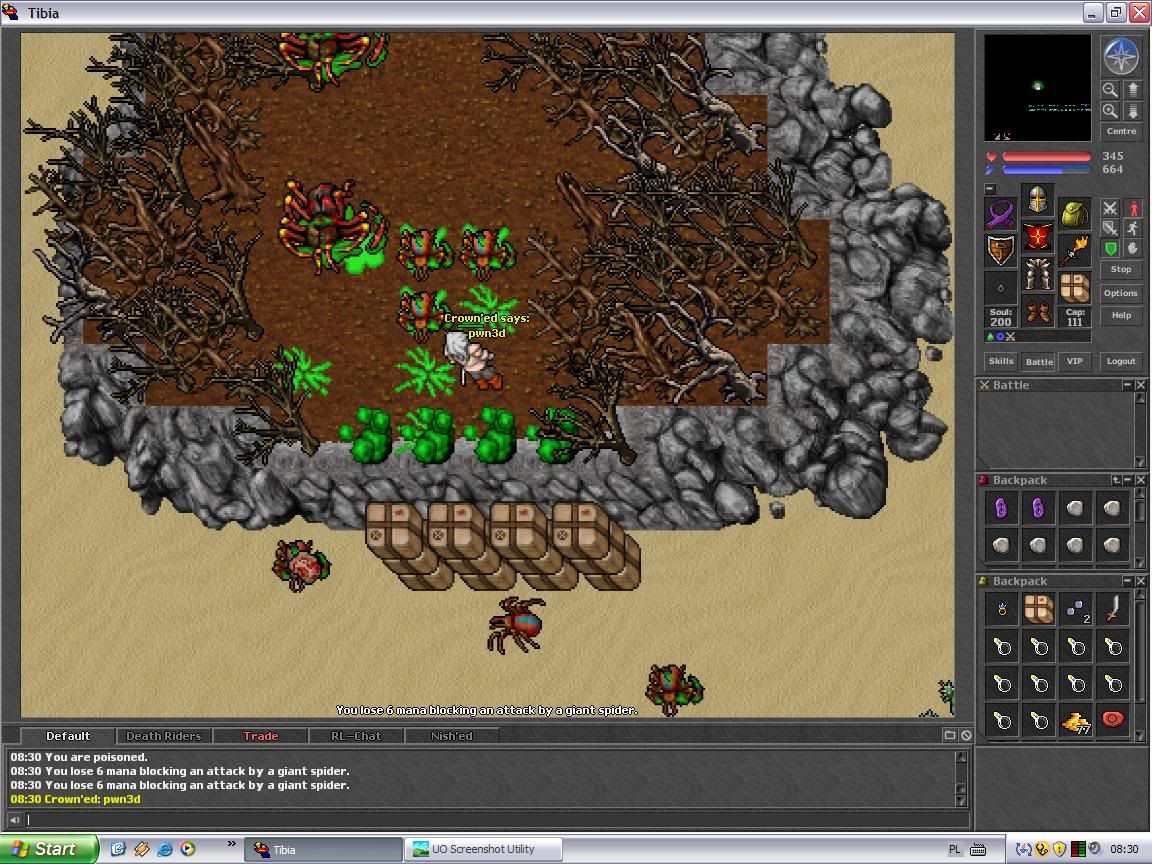Click the compass rose on the minimap
The width and height of the screenshot is (1152, 864).
pyautogui.click(x=1120, y=56)
